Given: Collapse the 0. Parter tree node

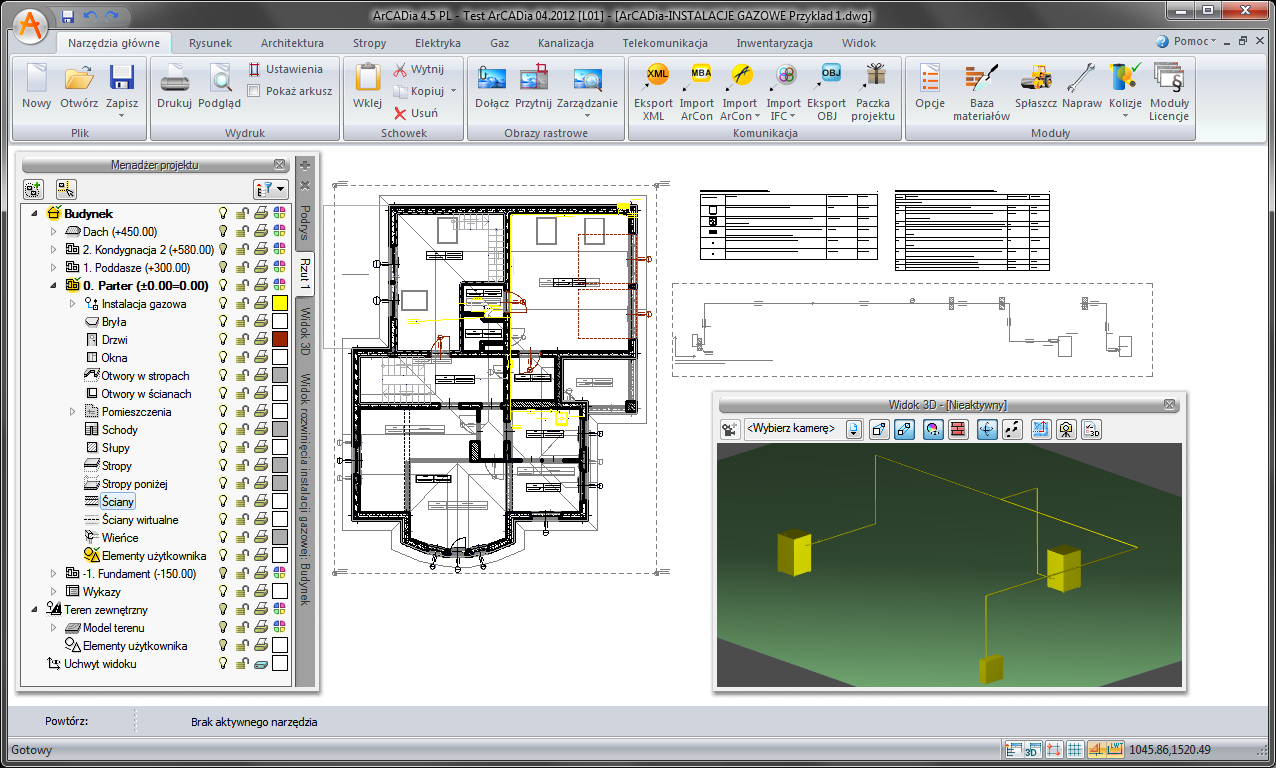Looking at the screenshot, I should coord(54,286).
